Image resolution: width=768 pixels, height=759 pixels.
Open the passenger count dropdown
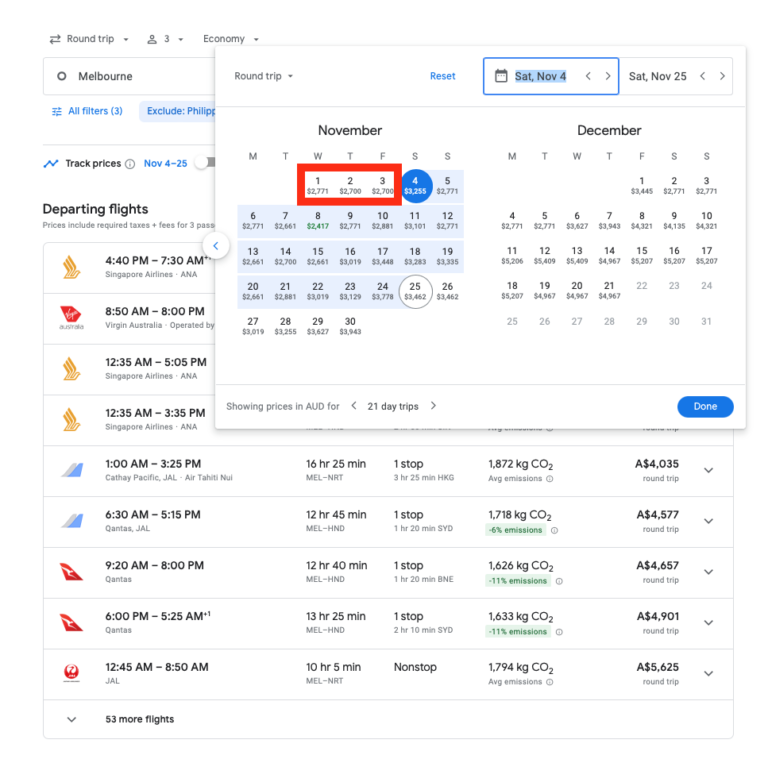165,39
